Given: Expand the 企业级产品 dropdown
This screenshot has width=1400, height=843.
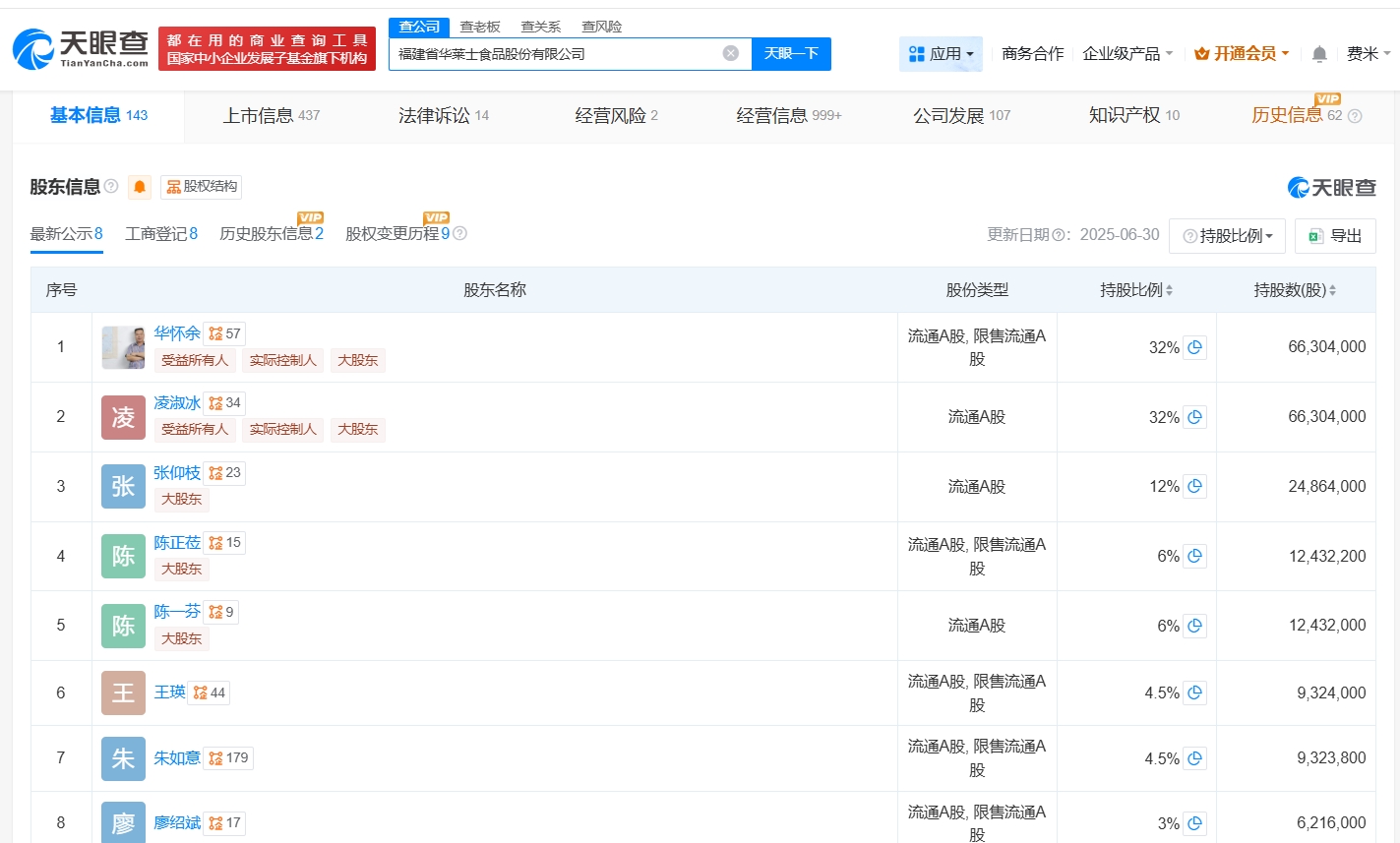Looking at the screenshot, I should click(1126, 54).
